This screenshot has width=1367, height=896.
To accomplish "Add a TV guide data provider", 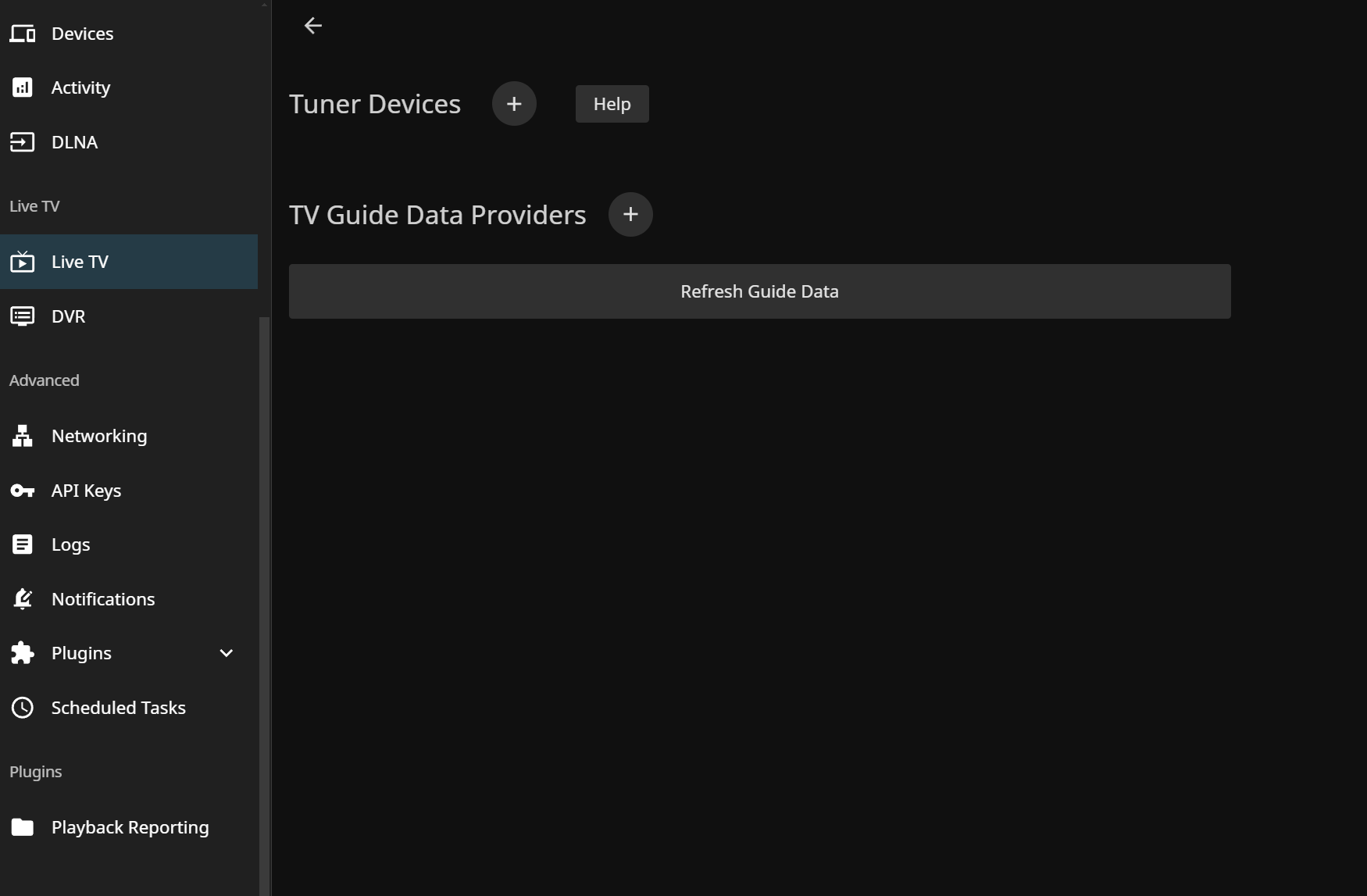I will (630, 215).
